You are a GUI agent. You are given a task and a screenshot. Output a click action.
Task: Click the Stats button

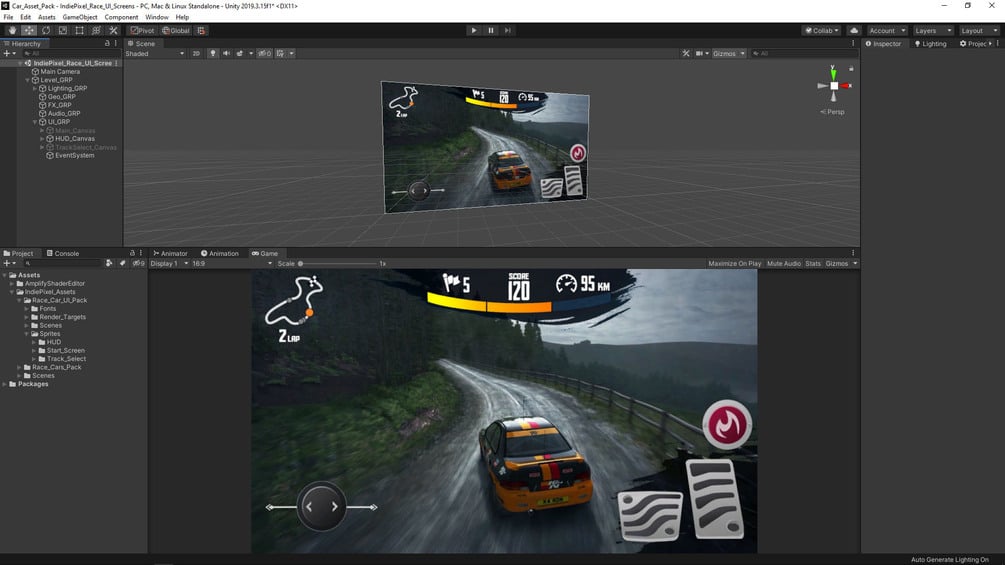click(813, 263)
